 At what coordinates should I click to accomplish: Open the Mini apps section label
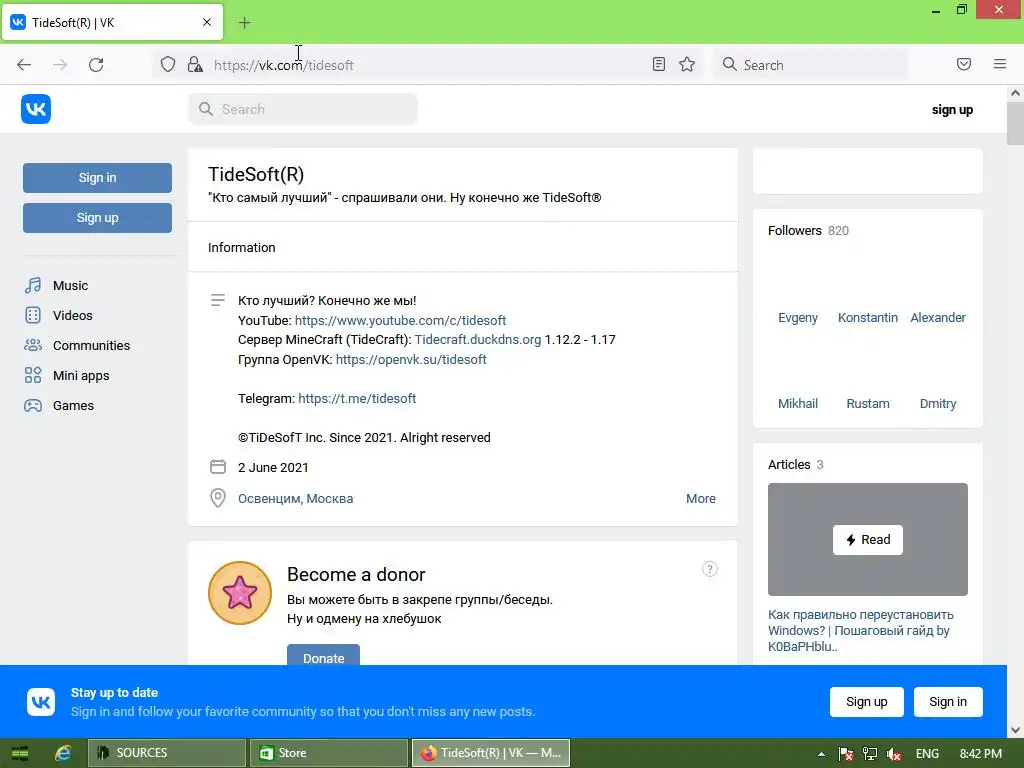coord(81,376)
